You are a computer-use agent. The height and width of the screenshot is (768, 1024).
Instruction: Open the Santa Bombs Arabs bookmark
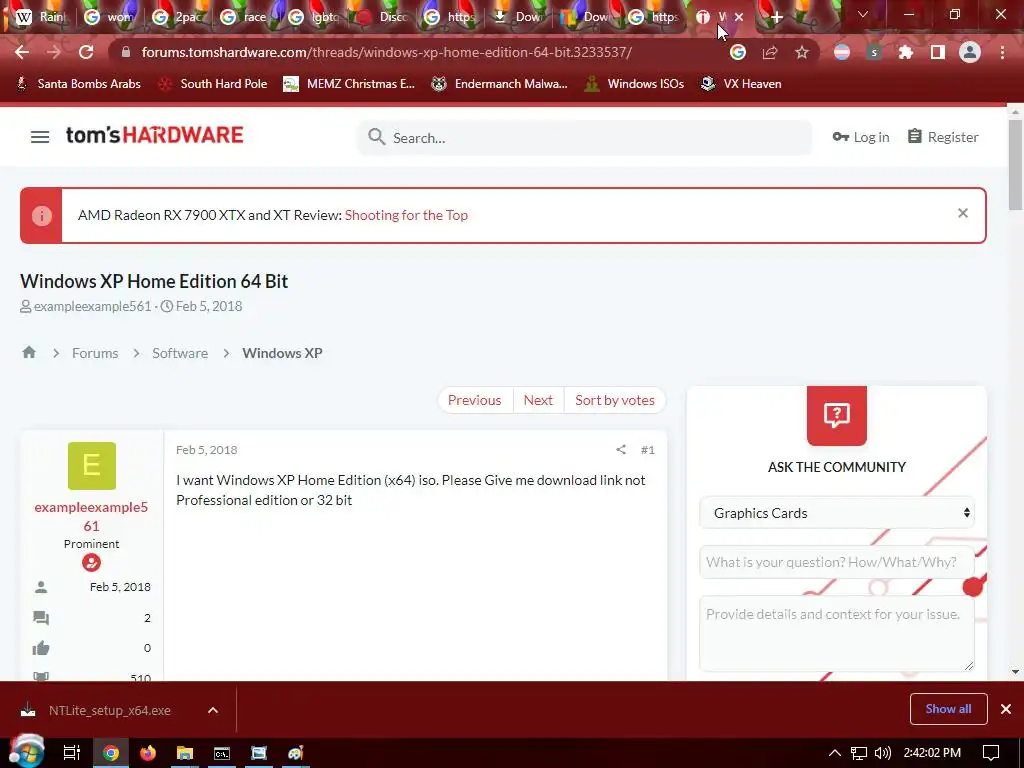[x=78, y=84]
